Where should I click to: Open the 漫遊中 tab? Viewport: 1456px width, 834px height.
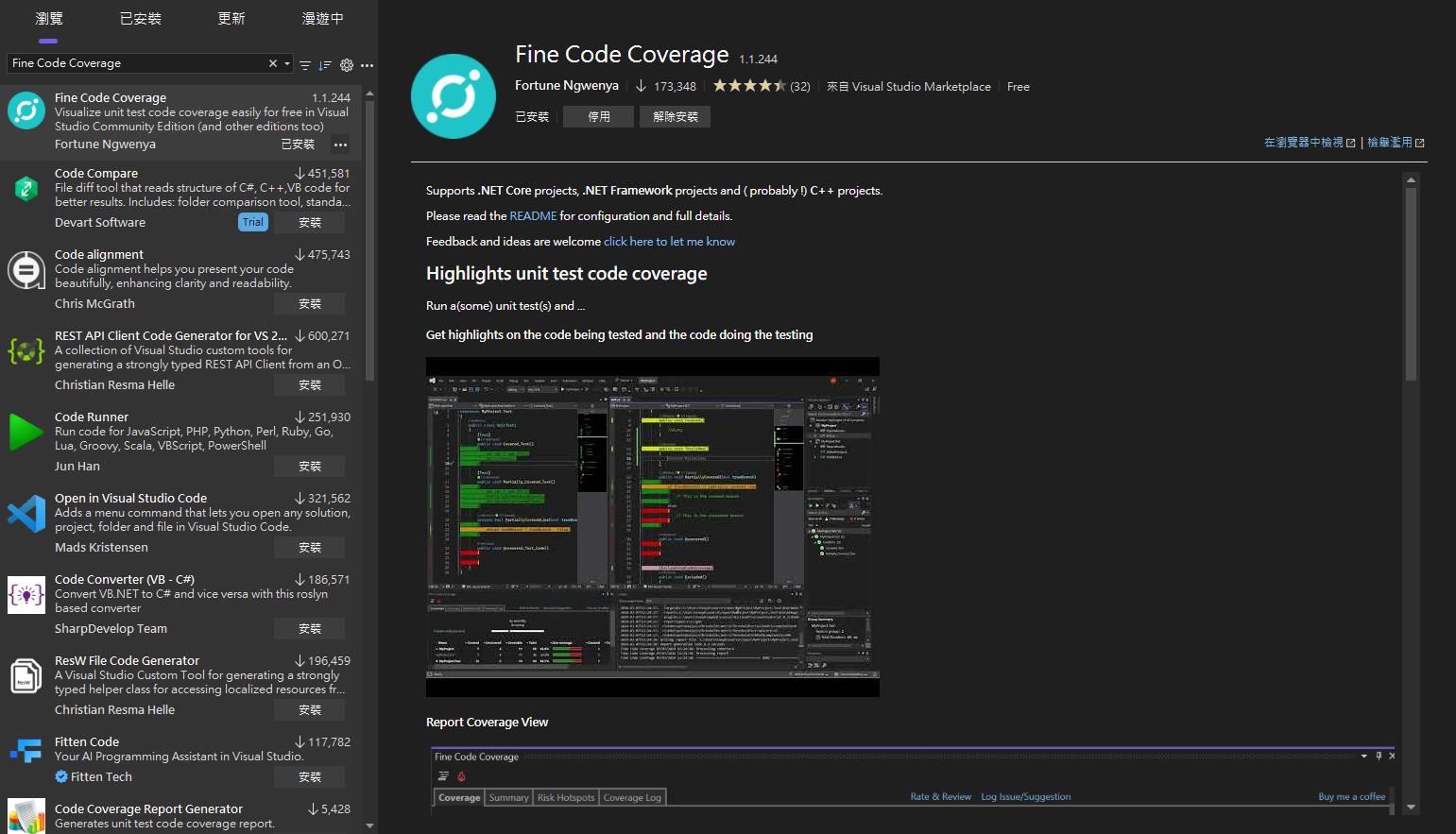tap(322, 19)
